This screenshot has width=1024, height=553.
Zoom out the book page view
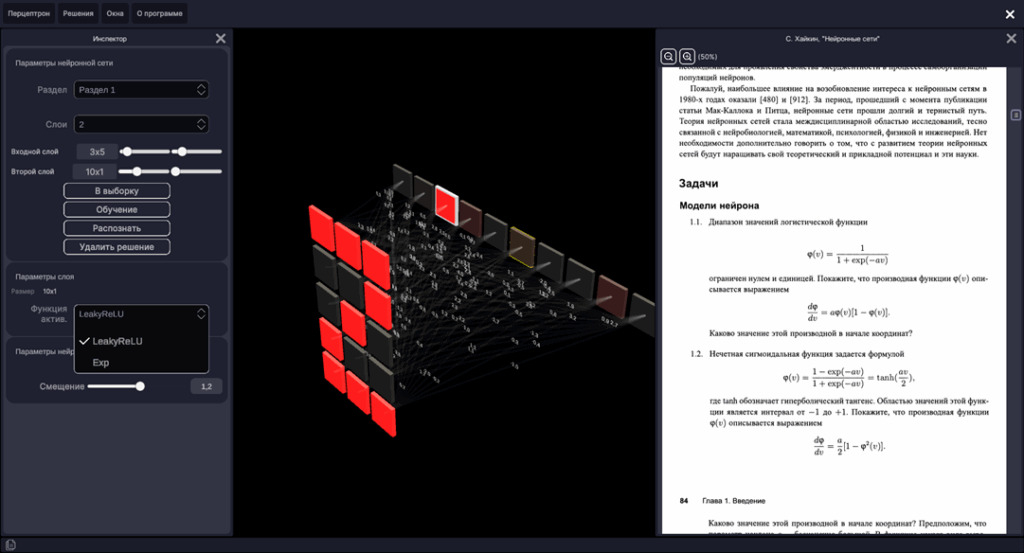668,56
